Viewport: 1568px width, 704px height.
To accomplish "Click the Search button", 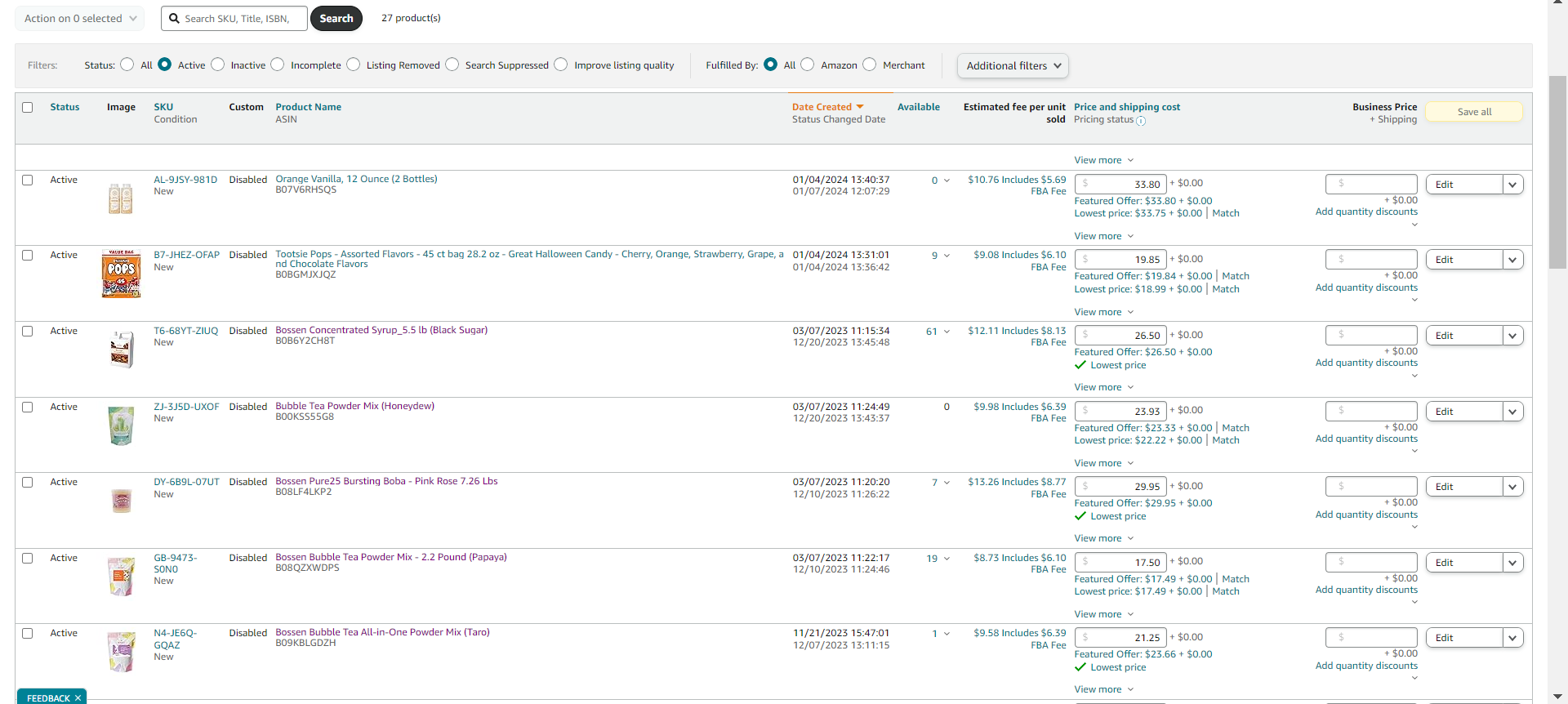I will pyautogui.click(x=336, y=18).
